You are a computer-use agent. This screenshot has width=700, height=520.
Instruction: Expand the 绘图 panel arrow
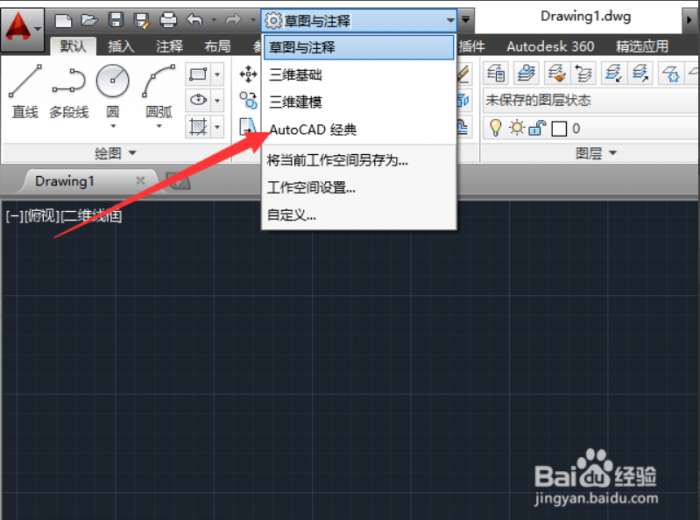coord(132,153)
